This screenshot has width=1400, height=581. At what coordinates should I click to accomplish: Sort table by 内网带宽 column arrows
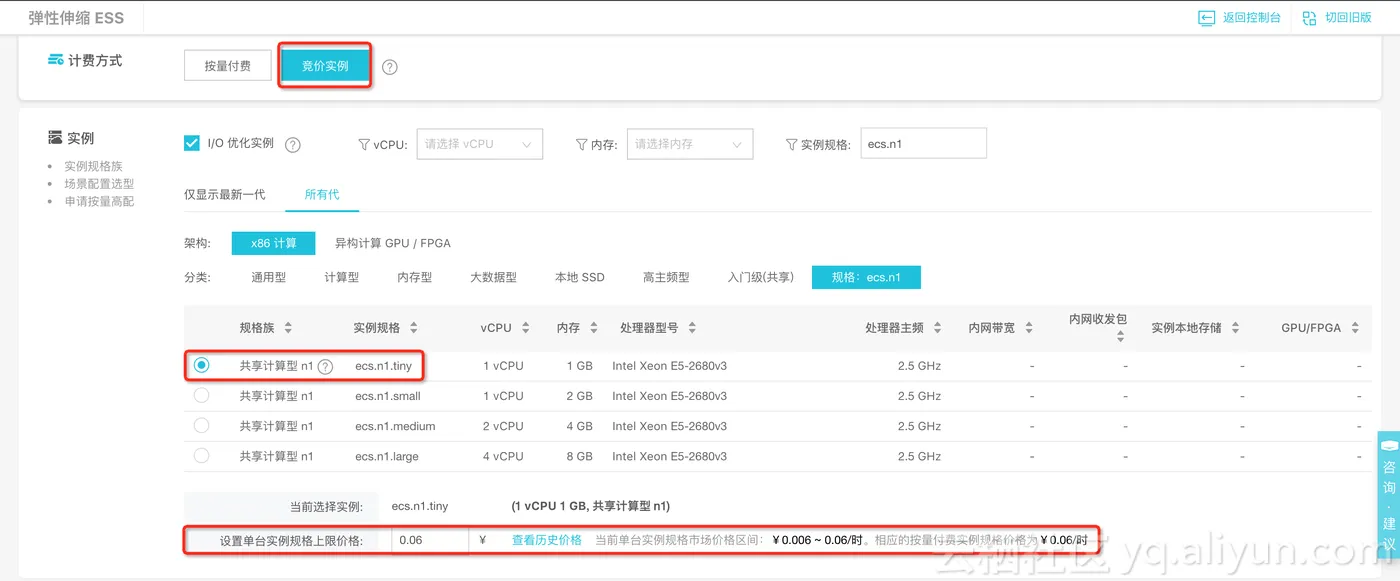pyautogui.click(x=1029, y=328)
